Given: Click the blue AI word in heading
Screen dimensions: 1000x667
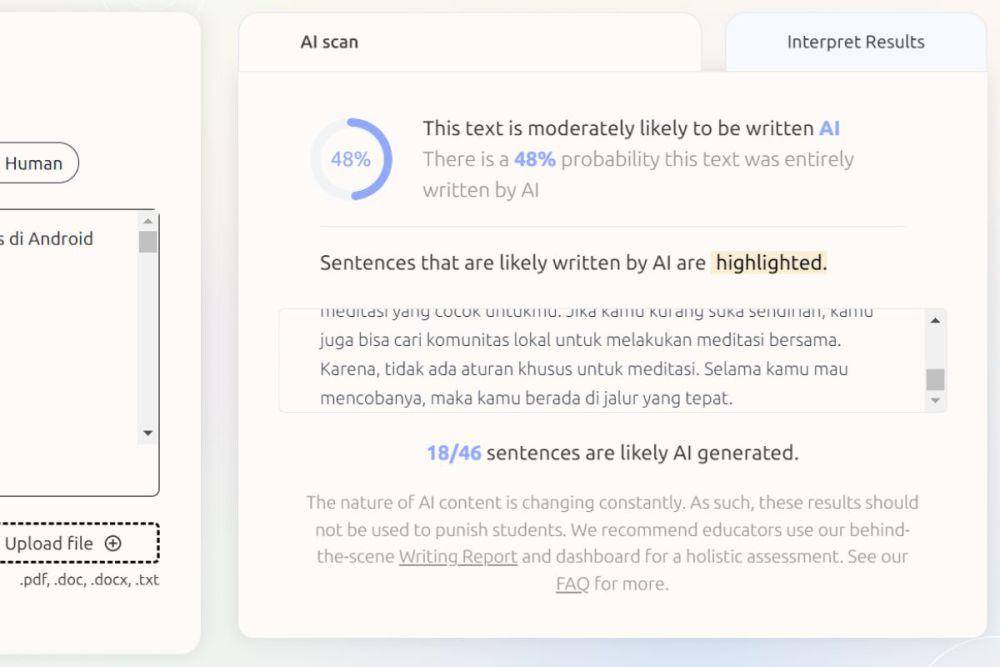Looking at the screenshot, I should coord(829,128).
